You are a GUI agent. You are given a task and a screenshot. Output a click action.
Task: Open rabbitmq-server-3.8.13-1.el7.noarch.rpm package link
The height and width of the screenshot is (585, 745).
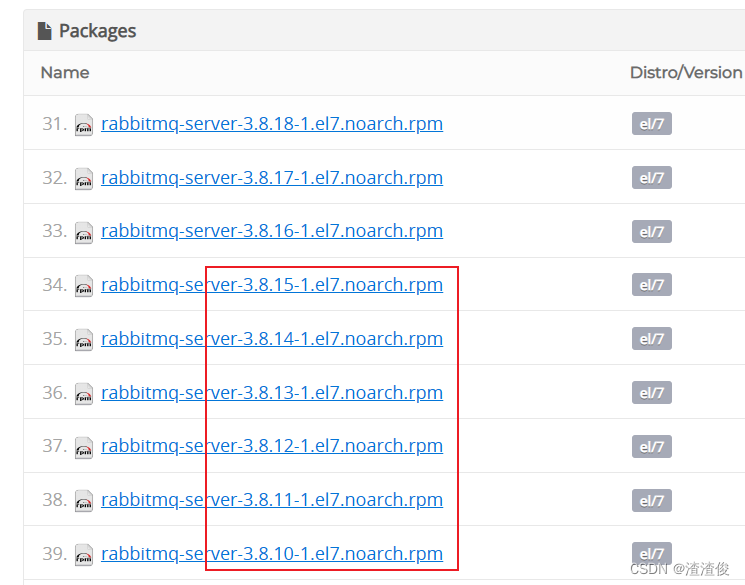click(x=272, y=393)
